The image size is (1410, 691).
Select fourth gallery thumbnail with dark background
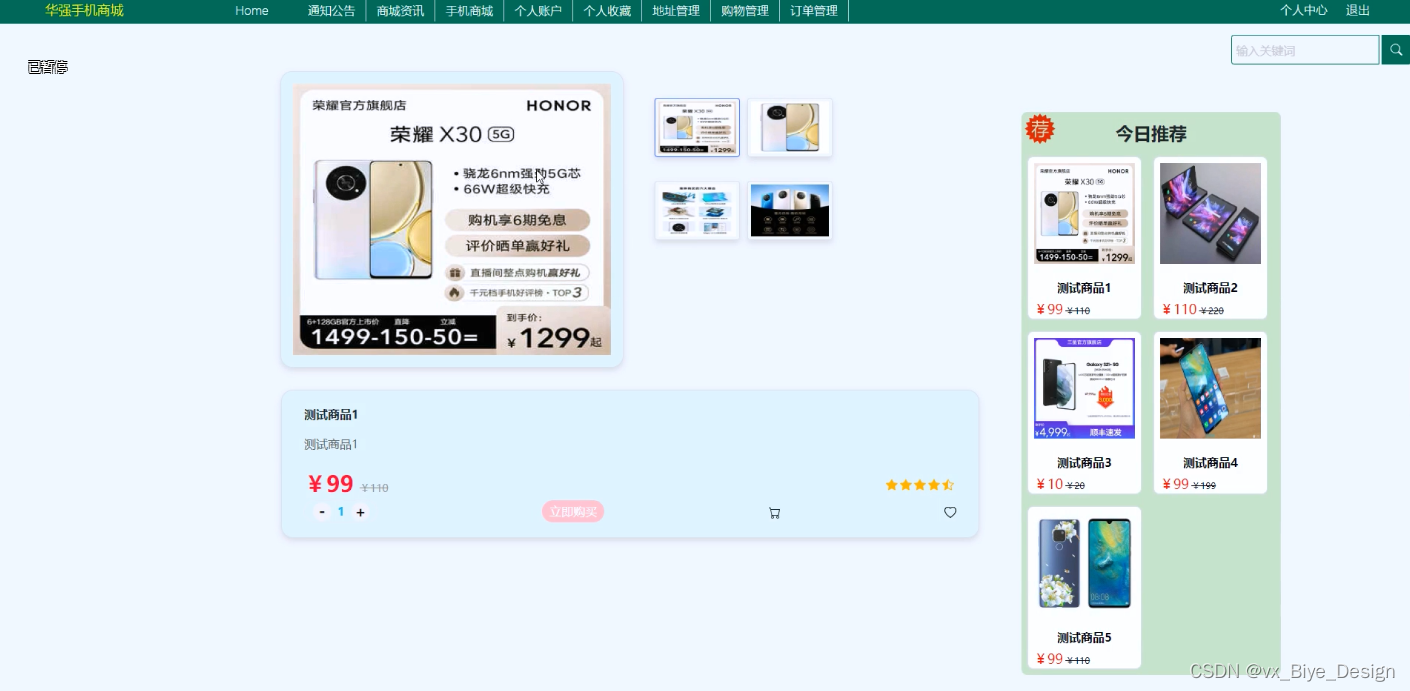(790, 211)
